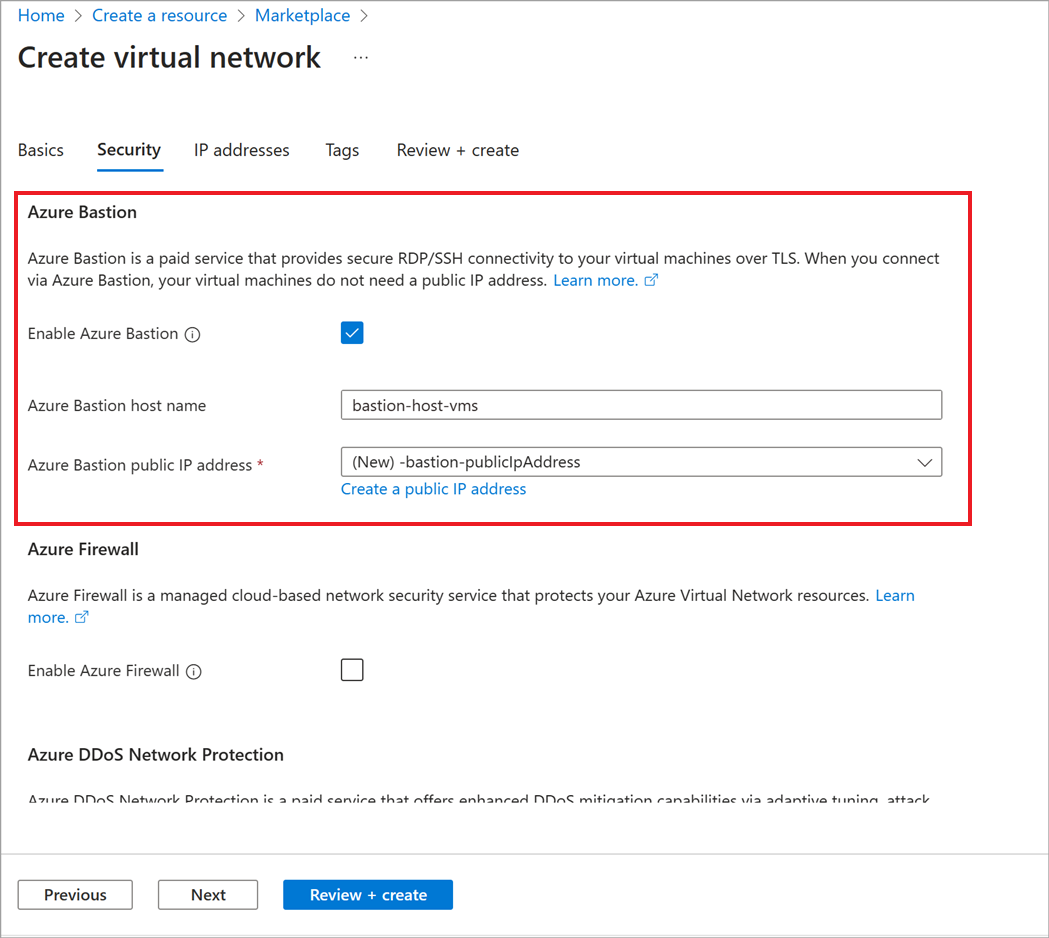The height and width of the screenshot is (938, 1049).
Task: Click the Create virtual network page title
Action: [x=169, y=58]
